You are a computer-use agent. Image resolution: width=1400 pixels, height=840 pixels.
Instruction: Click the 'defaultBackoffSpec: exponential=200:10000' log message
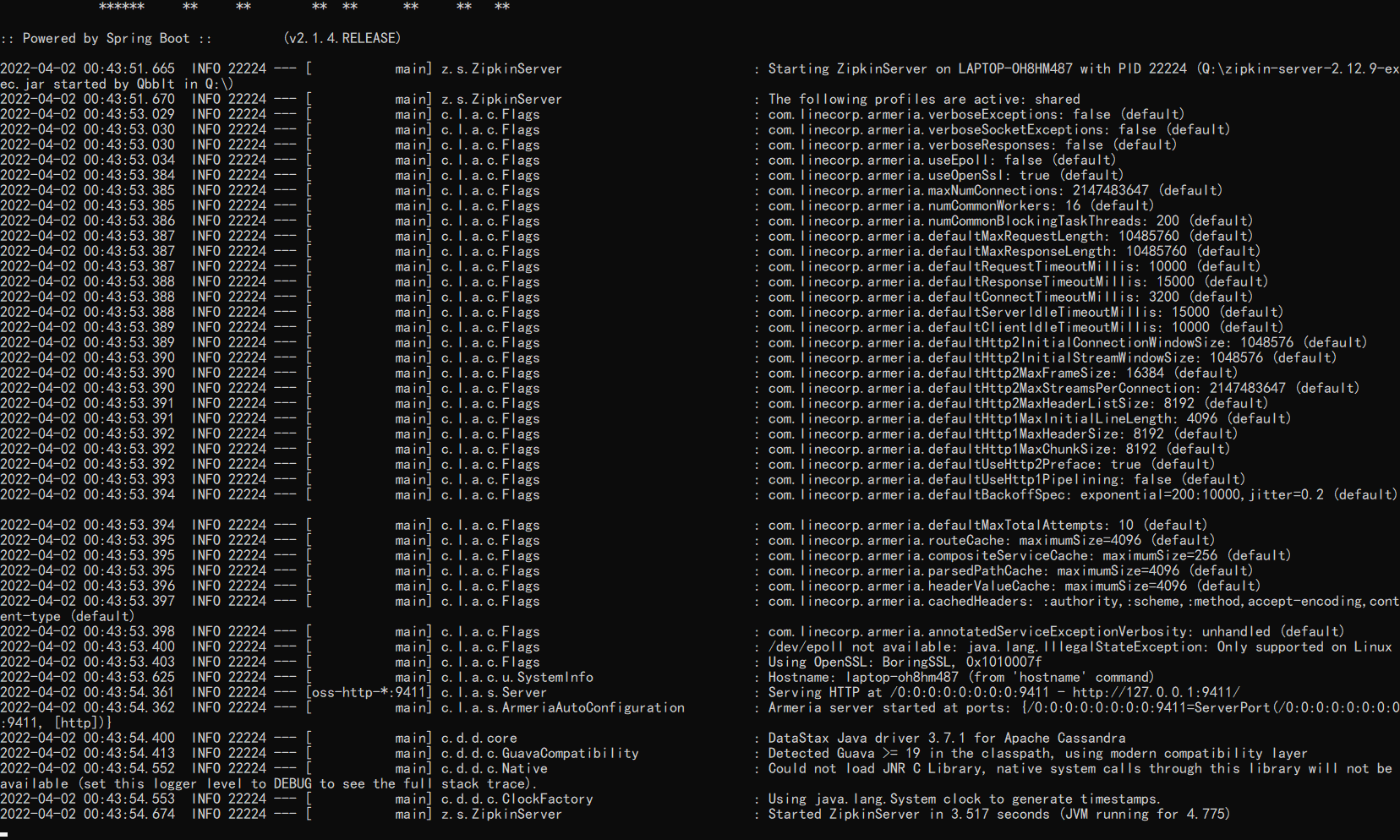[1083, 494]
